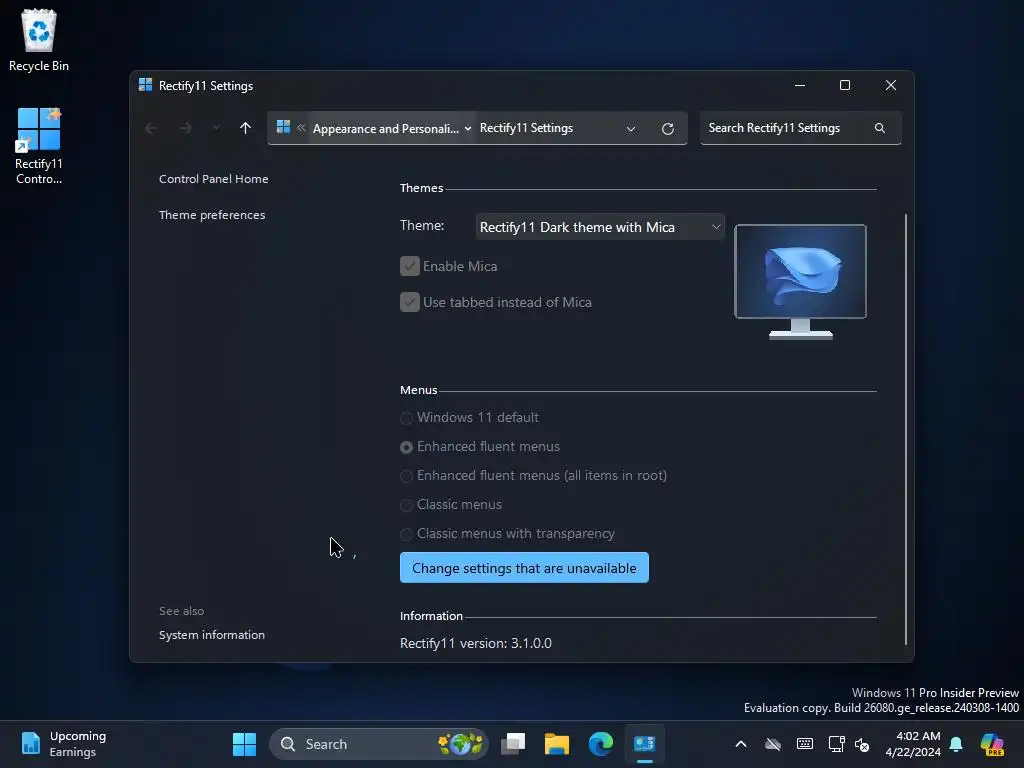Click the network display tray icon
Image resolution: width=1024 pixels, height=768 pixels.
[x=836, y=744]
